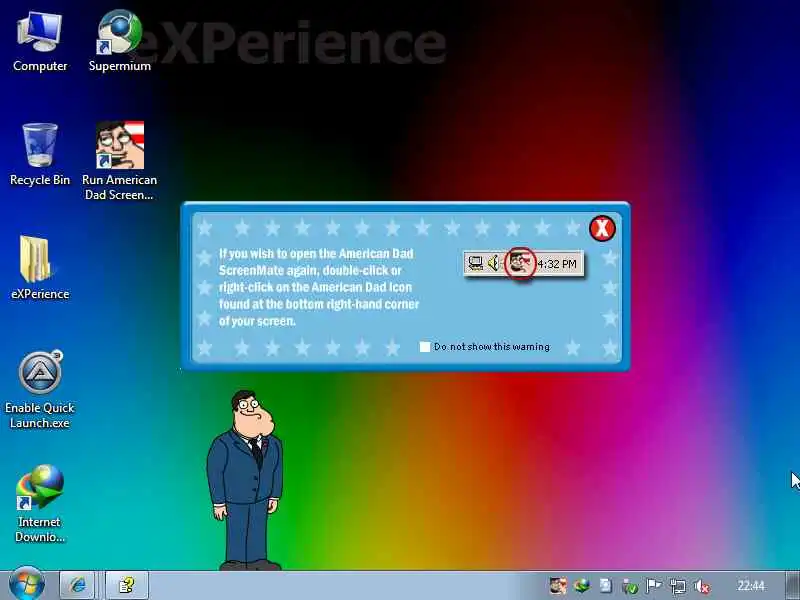Viewport: 800px width, 600px height.
Task: Close the American Dad warning dialog
Action: [602, 228]
